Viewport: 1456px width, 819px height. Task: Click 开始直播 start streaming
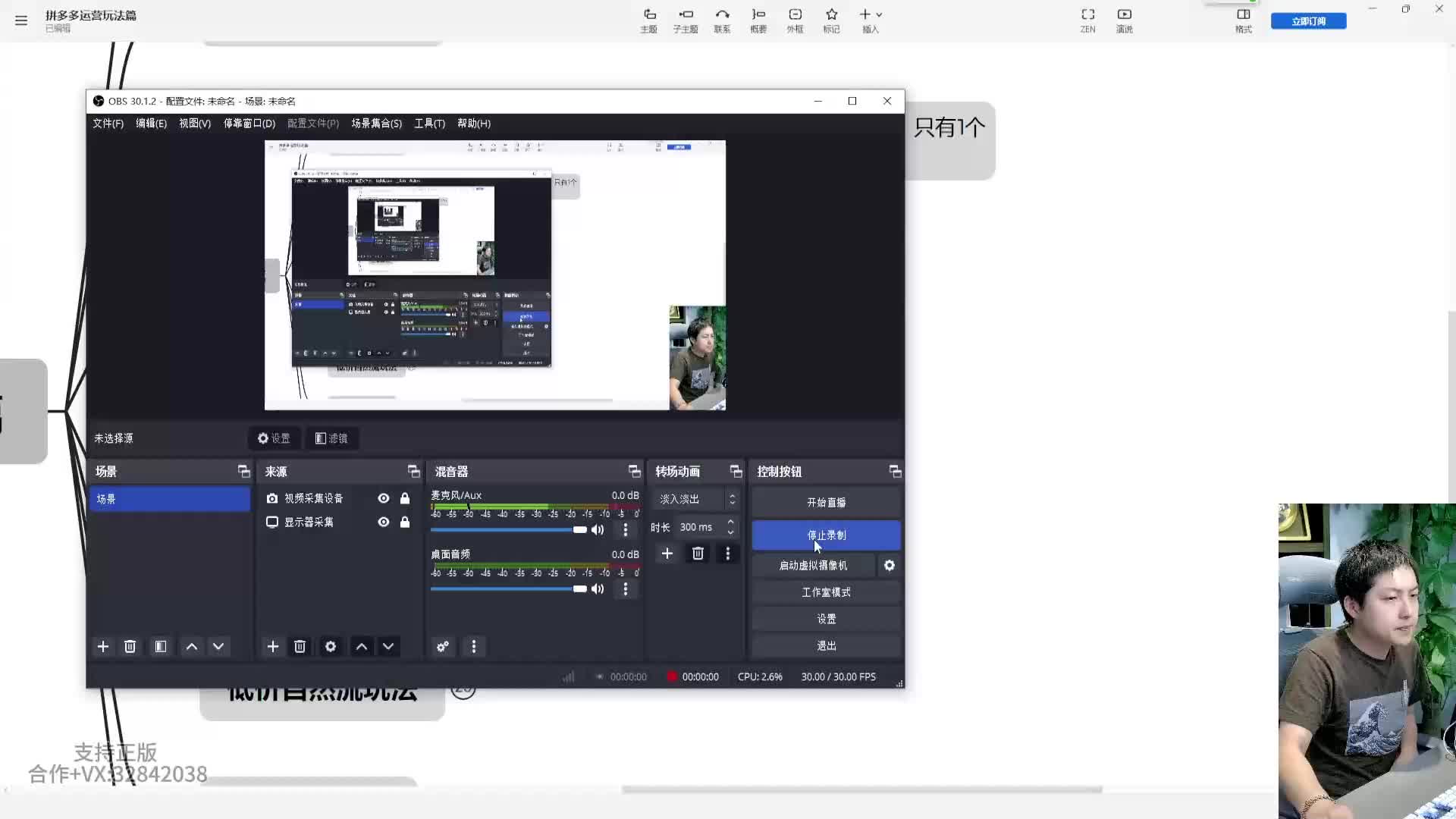click(x=827, y=503)
